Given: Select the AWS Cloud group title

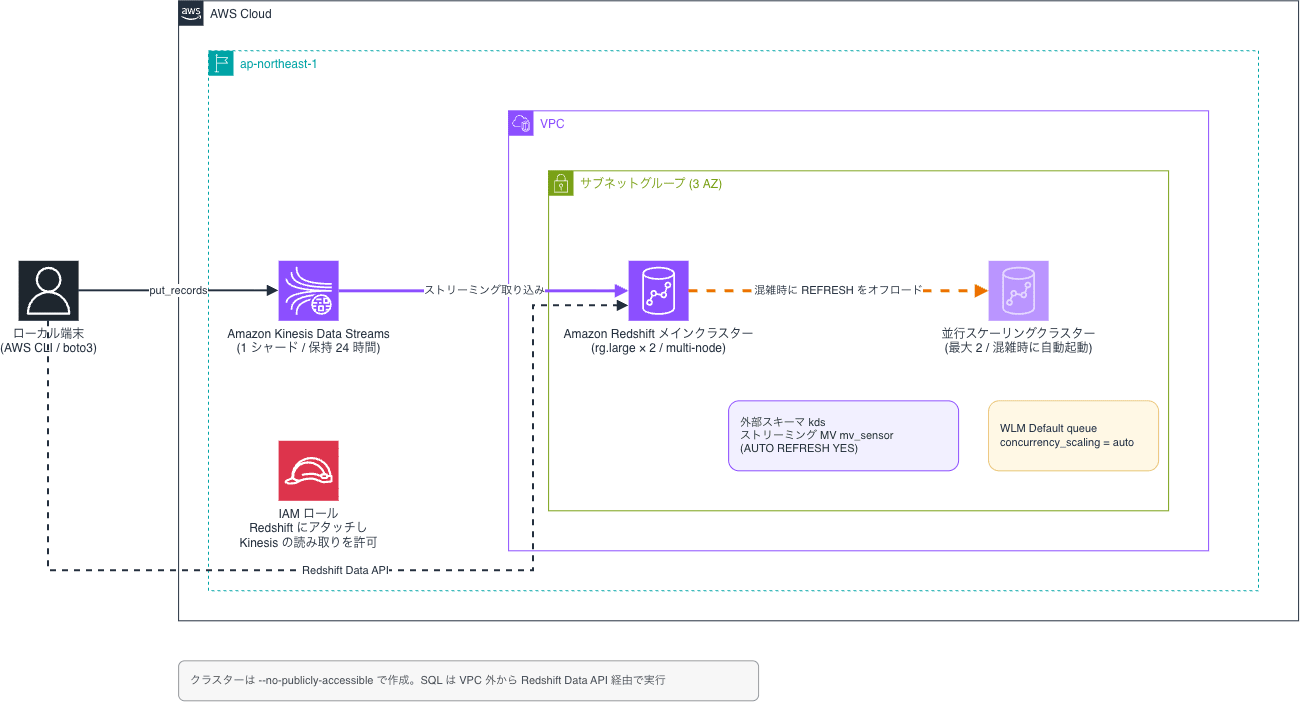Looking at the screenshot, I should (241, 14).
